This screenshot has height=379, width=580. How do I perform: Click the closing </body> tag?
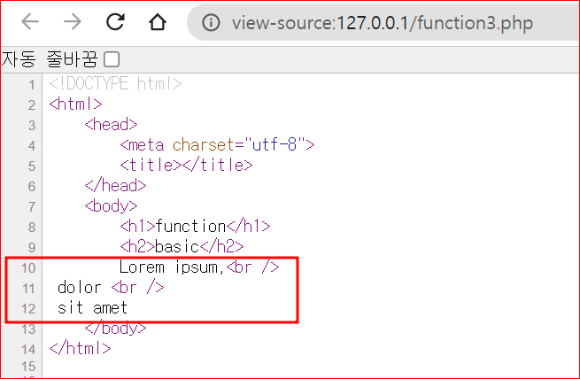115,328
